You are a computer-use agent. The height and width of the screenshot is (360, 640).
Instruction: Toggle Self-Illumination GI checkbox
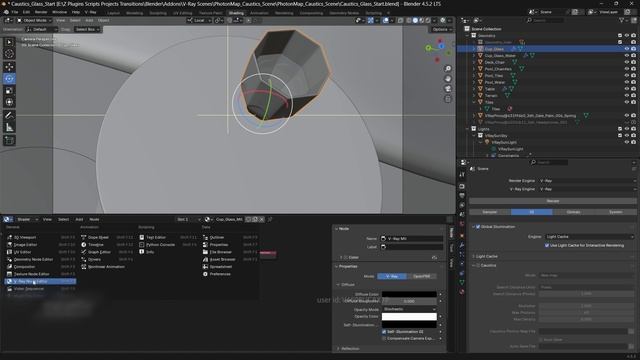point(384,332)
